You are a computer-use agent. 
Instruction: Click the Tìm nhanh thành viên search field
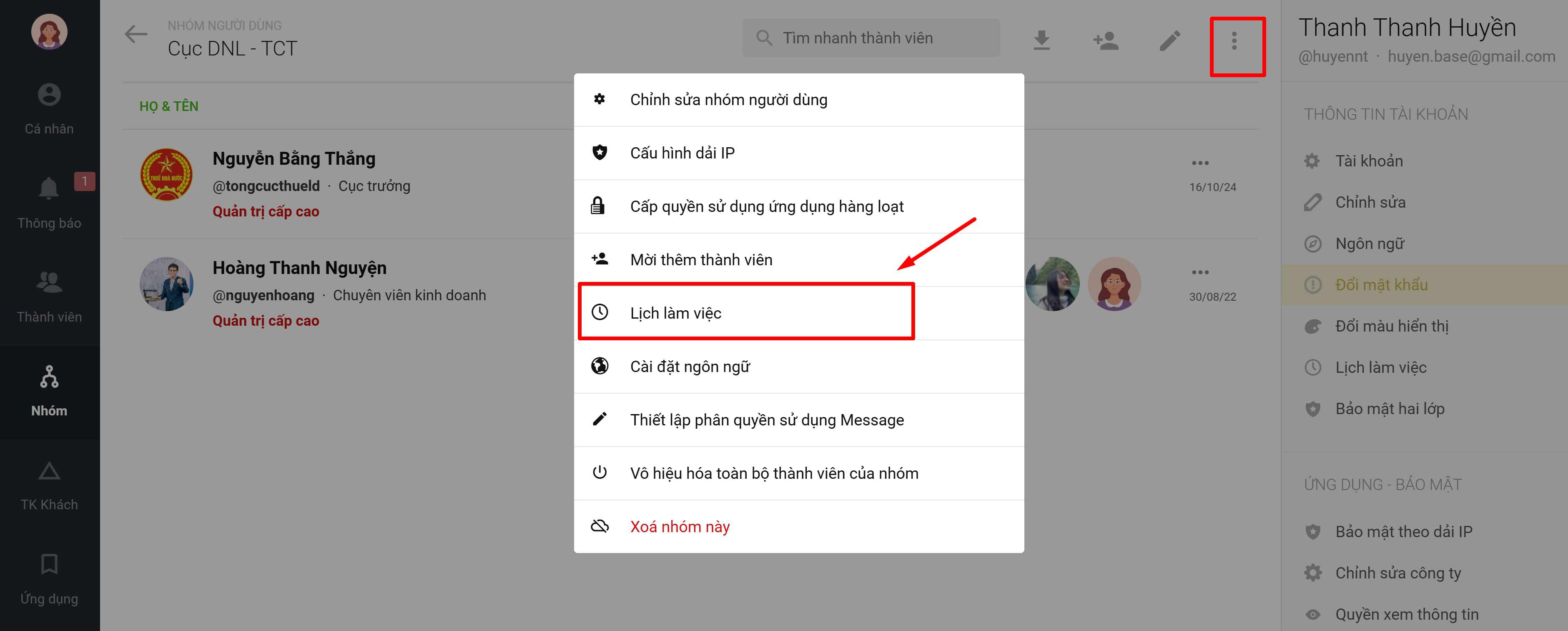pos(871,38)
